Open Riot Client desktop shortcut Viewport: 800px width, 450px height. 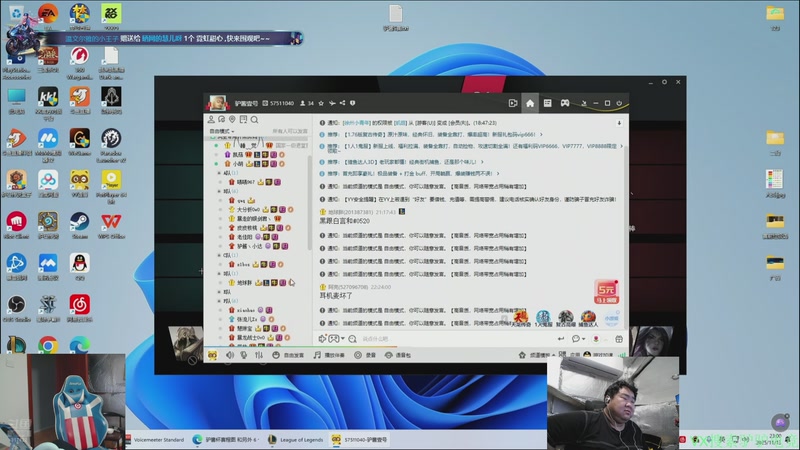click(16, 226)
